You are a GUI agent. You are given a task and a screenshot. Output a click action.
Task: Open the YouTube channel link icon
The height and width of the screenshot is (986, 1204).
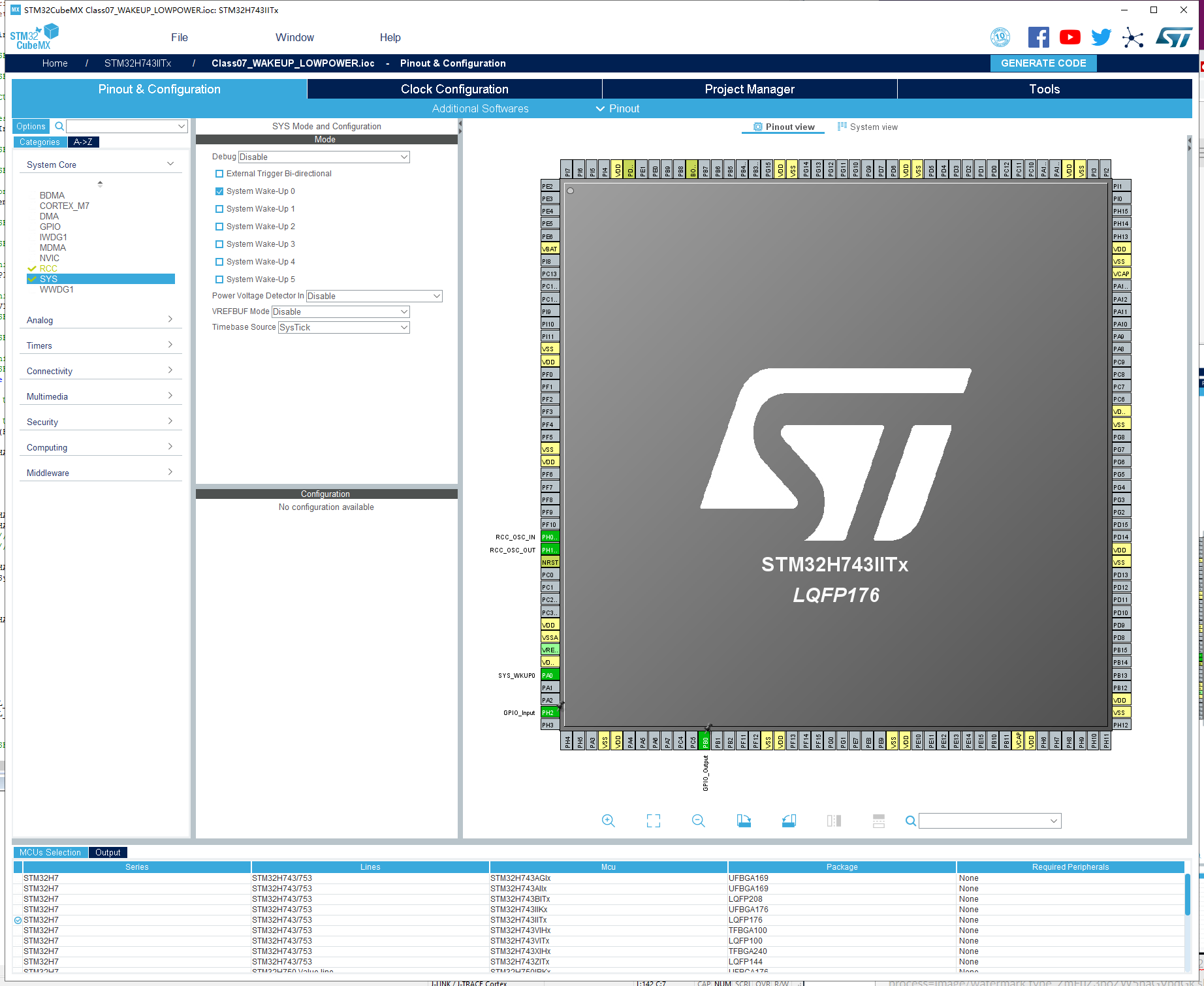coord(1069,37)
